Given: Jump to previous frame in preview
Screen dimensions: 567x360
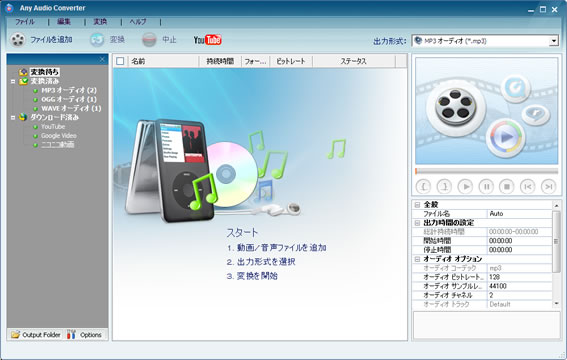Looking at the screenshot, I should coord(528,187).
